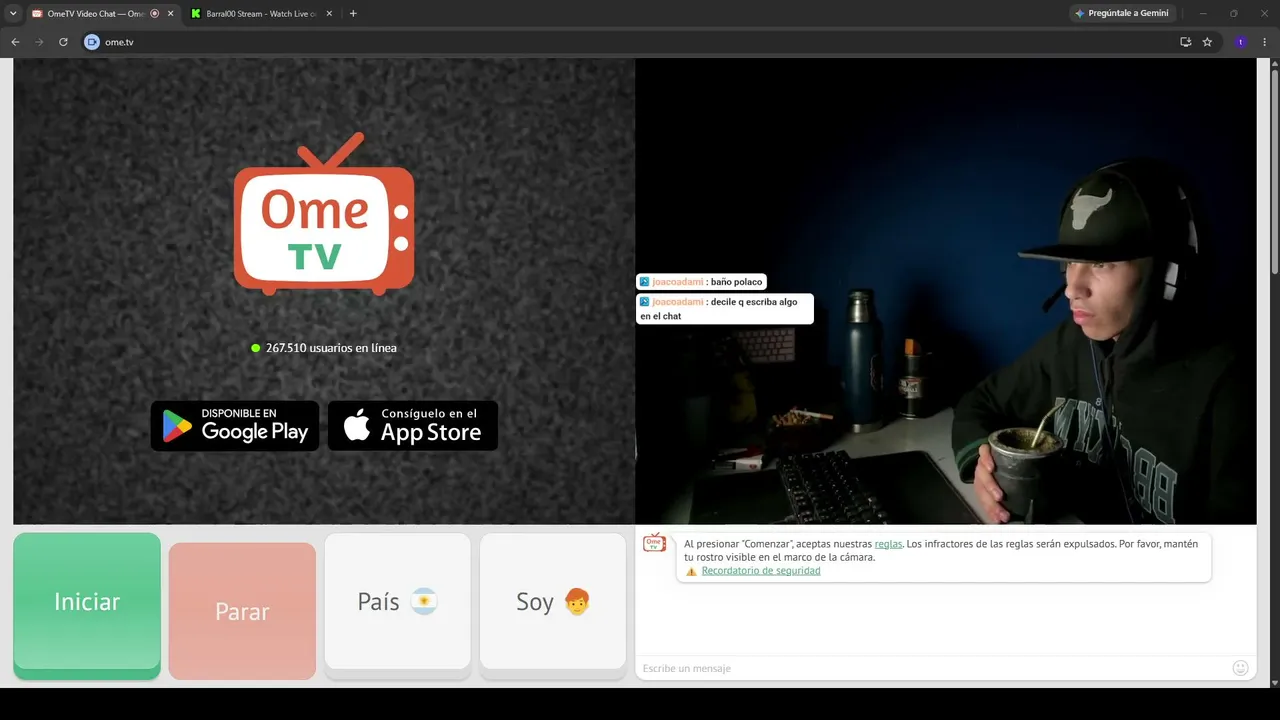
Task: Open the País country selector
Action: [x=397, y=602]
